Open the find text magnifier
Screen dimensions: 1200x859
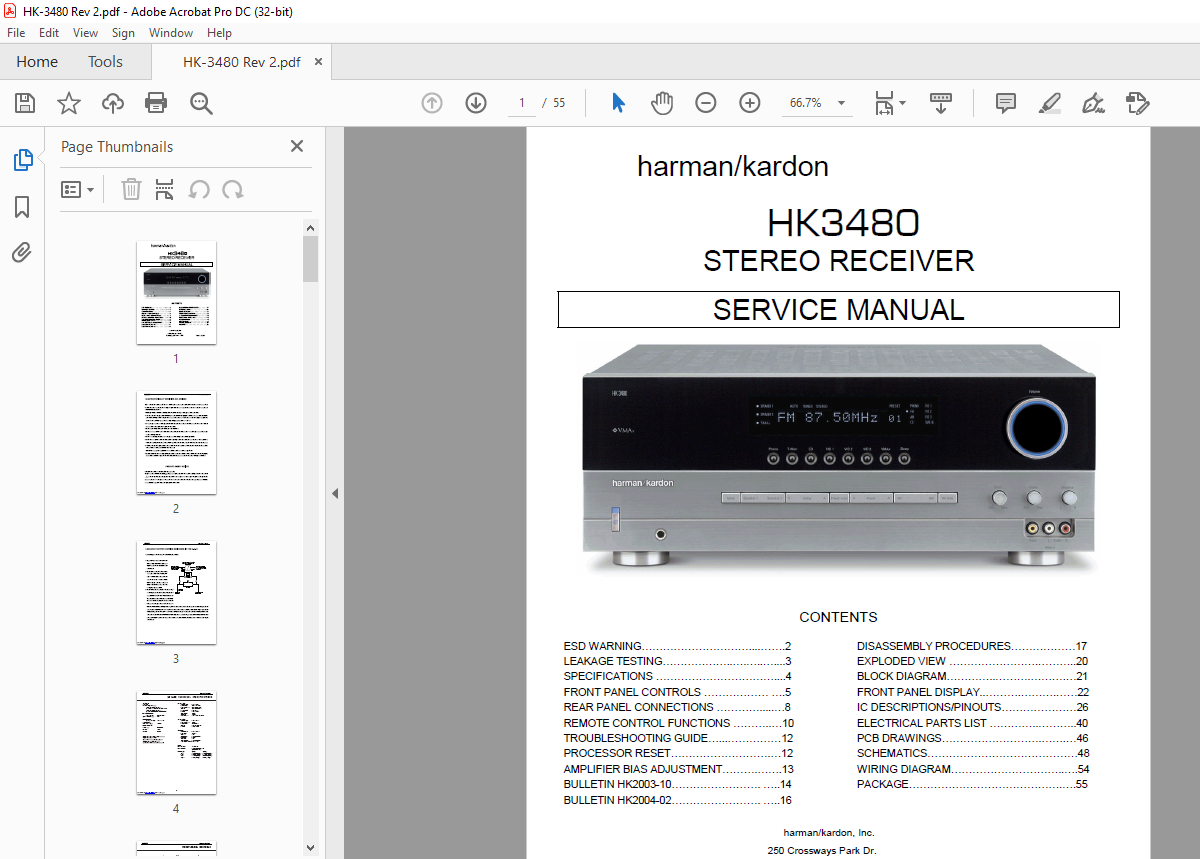pos(201,103)
